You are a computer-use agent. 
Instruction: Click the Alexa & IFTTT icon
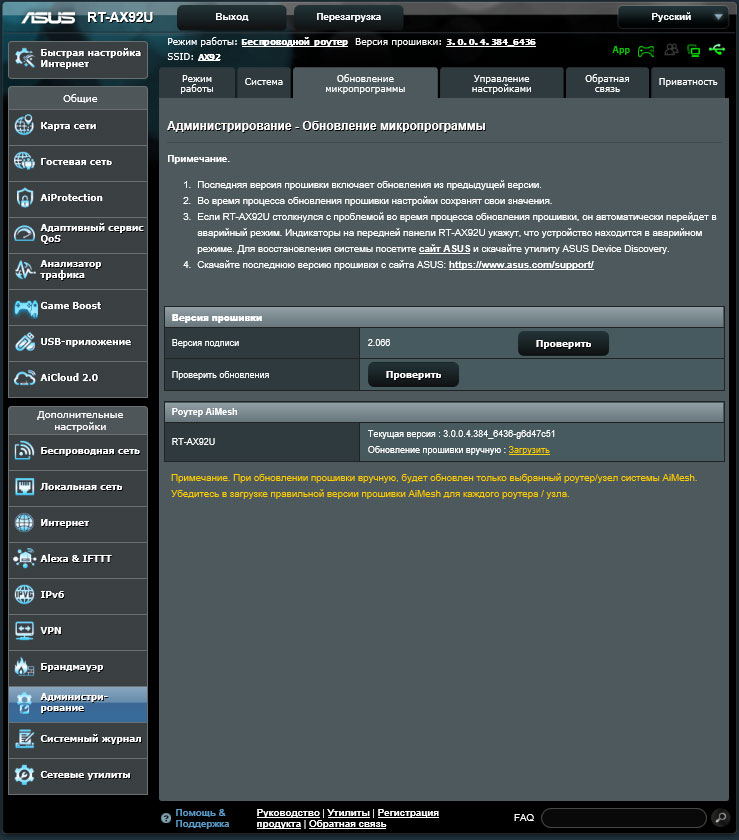pyautogui.click(x=25, y=559)
